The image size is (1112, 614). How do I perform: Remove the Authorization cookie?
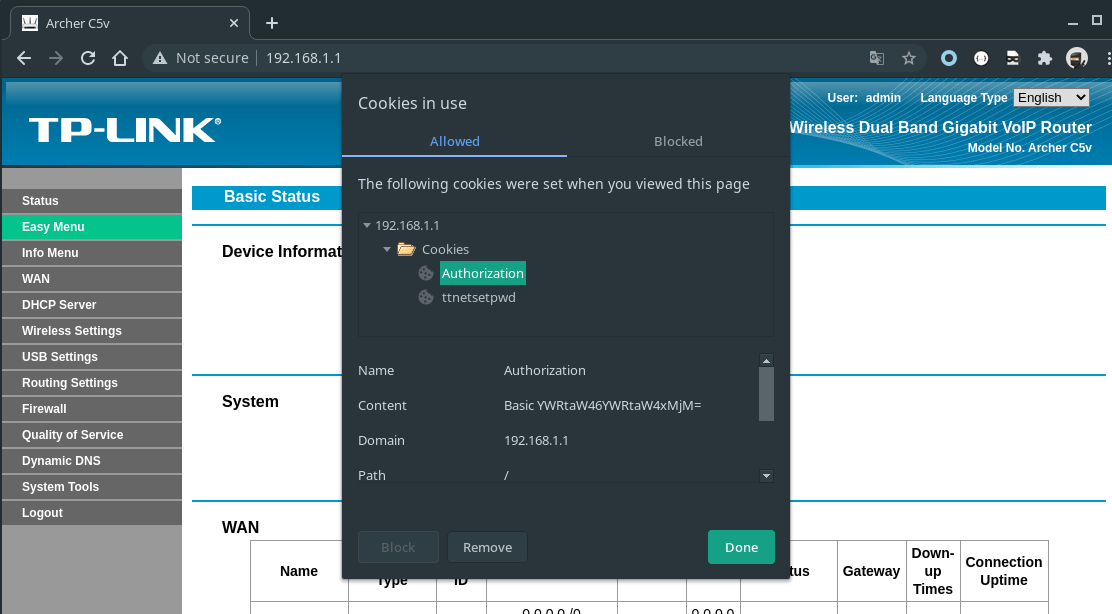(487, 547)
